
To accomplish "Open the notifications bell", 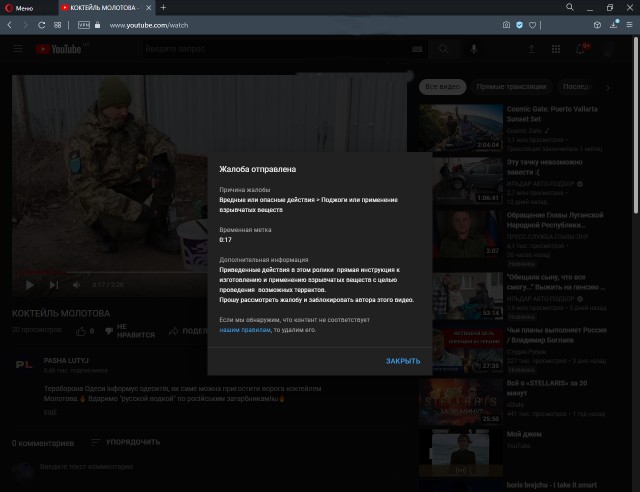I will (580, 49).
